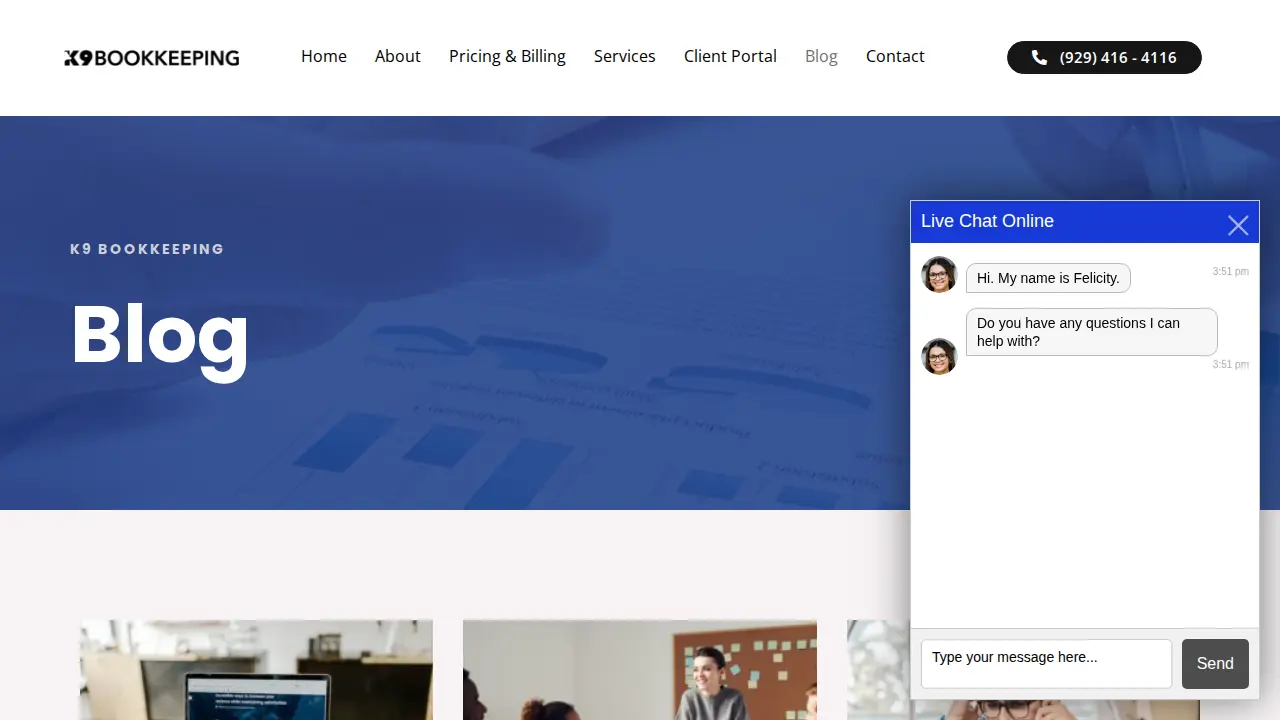1280x720 pixels.
Task: Focus the 'Type your message here...' field
Action: [1046, 664]
